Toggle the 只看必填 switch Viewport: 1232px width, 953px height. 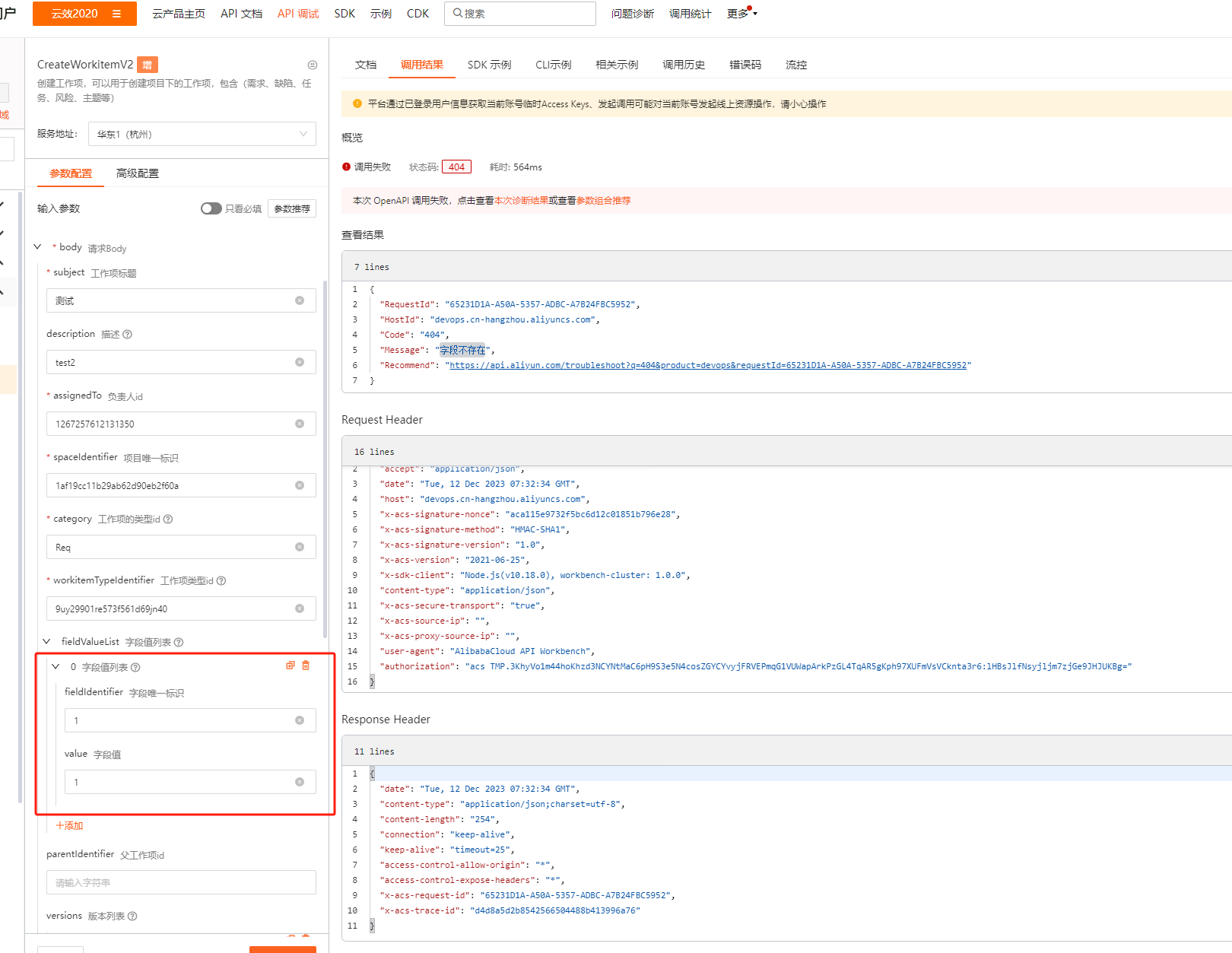click(x=211, y=208)
